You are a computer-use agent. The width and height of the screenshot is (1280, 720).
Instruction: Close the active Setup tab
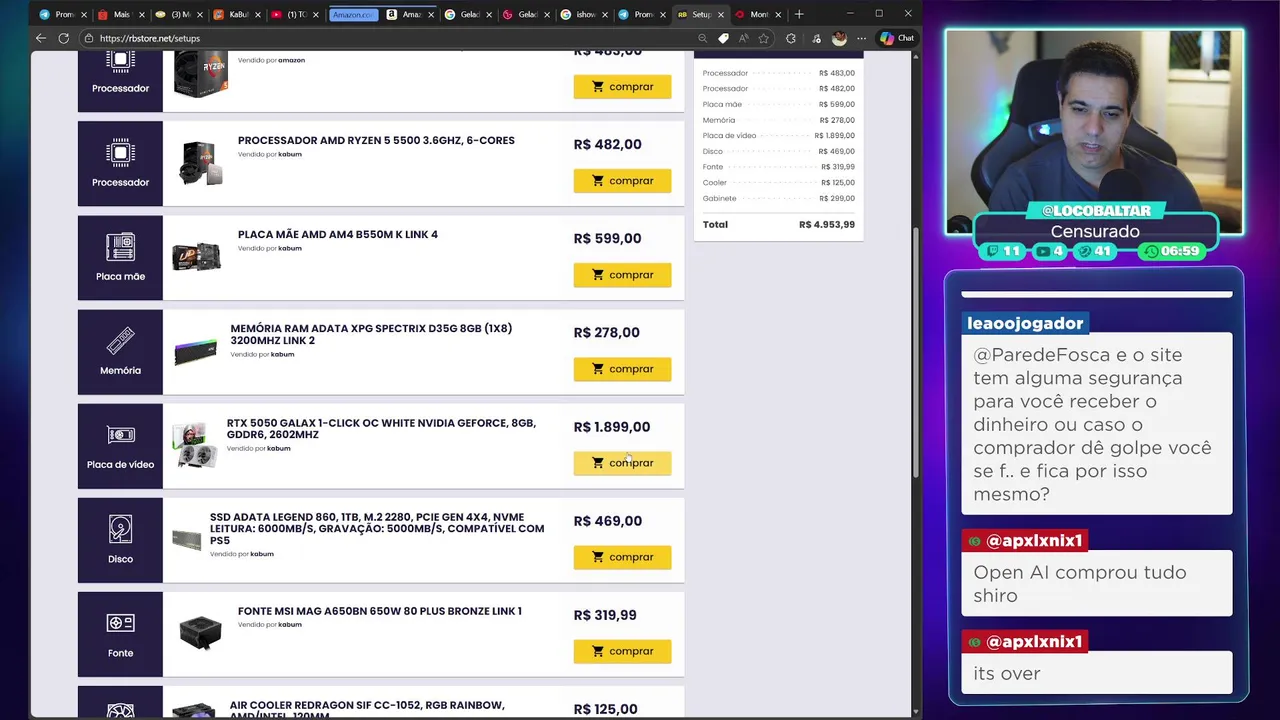click(720, 14)
